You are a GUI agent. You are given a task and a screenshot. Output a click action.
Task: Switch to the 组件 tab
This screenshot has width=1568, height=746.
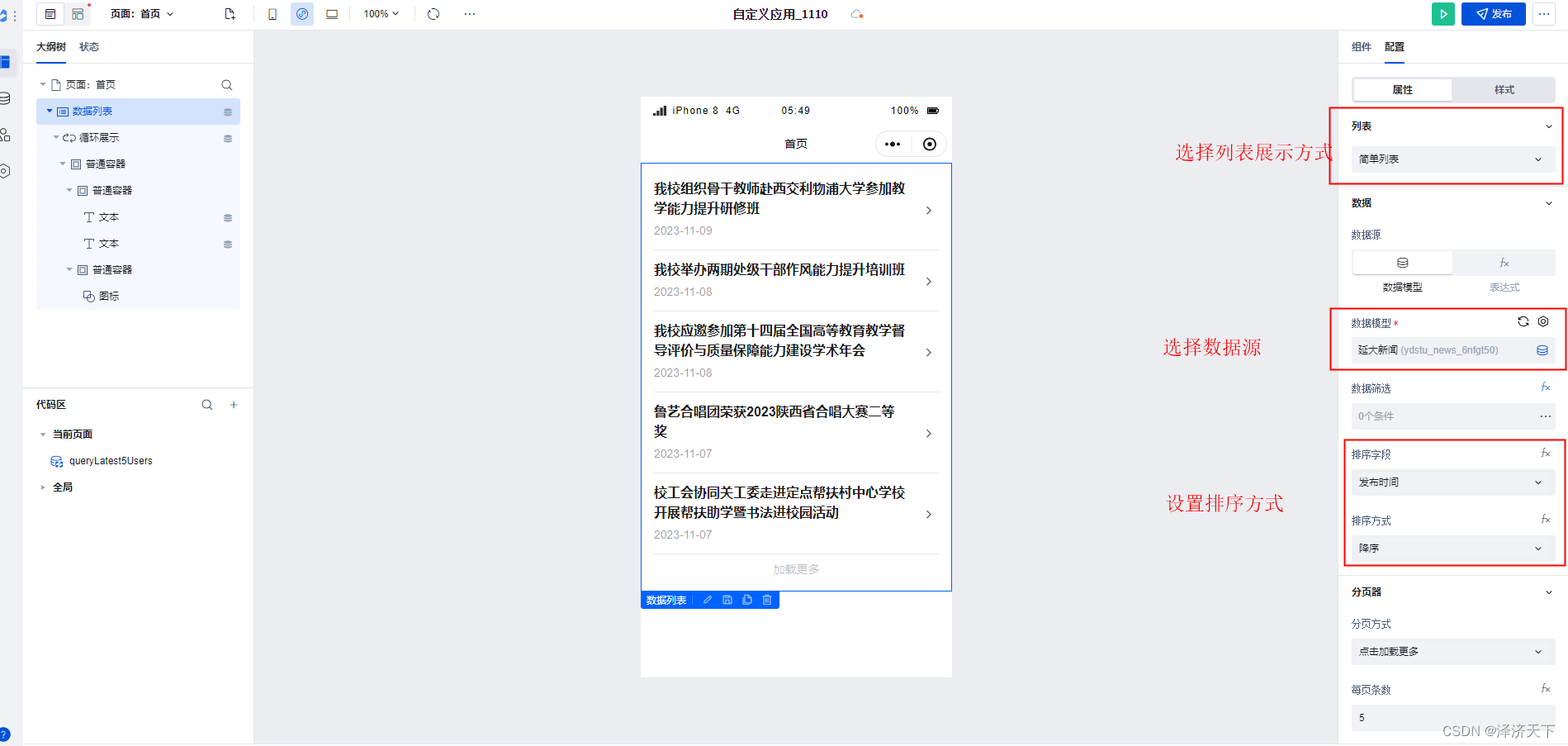click(1362, 47)
